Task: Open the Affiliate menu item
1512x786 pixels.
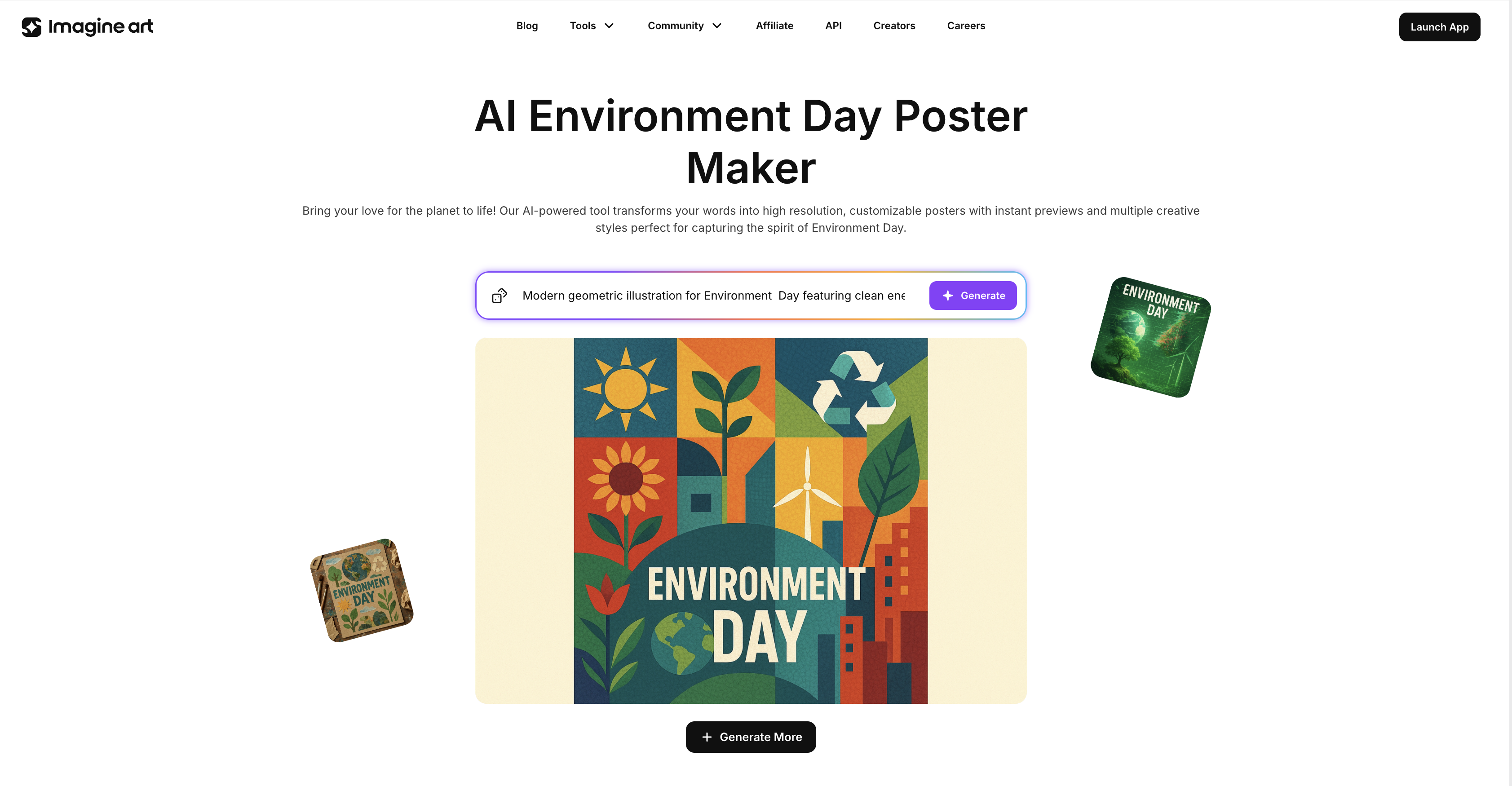Action: click(774, 26)
